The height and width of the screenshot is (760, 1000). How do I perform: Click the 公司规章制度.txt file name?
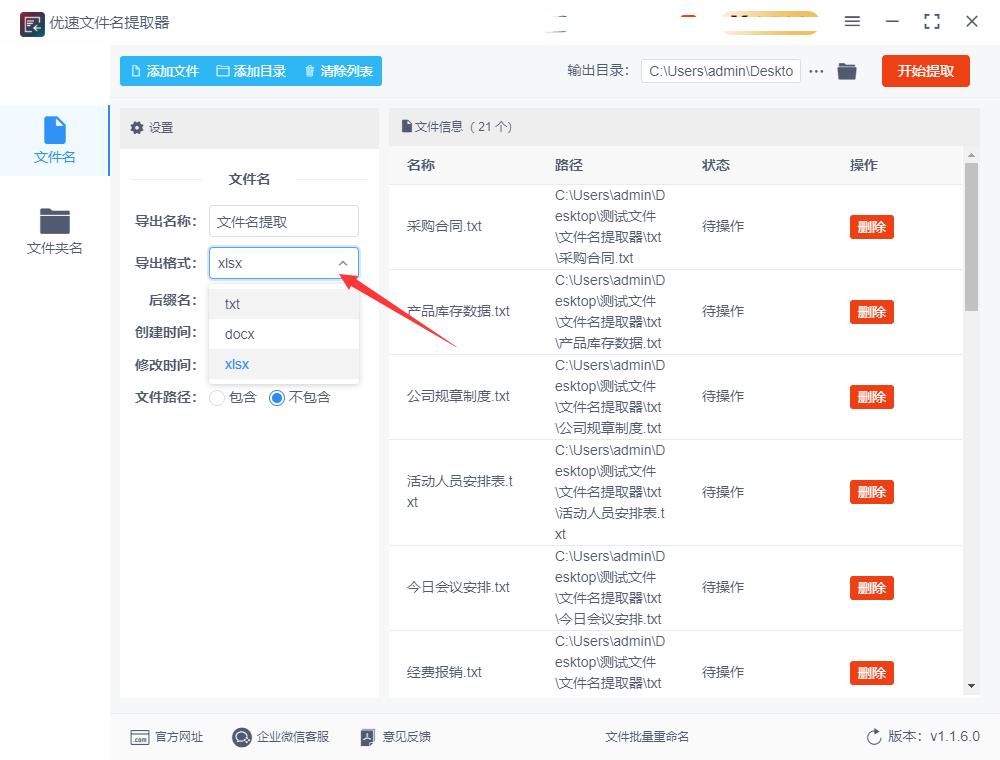tap(458, 396)
